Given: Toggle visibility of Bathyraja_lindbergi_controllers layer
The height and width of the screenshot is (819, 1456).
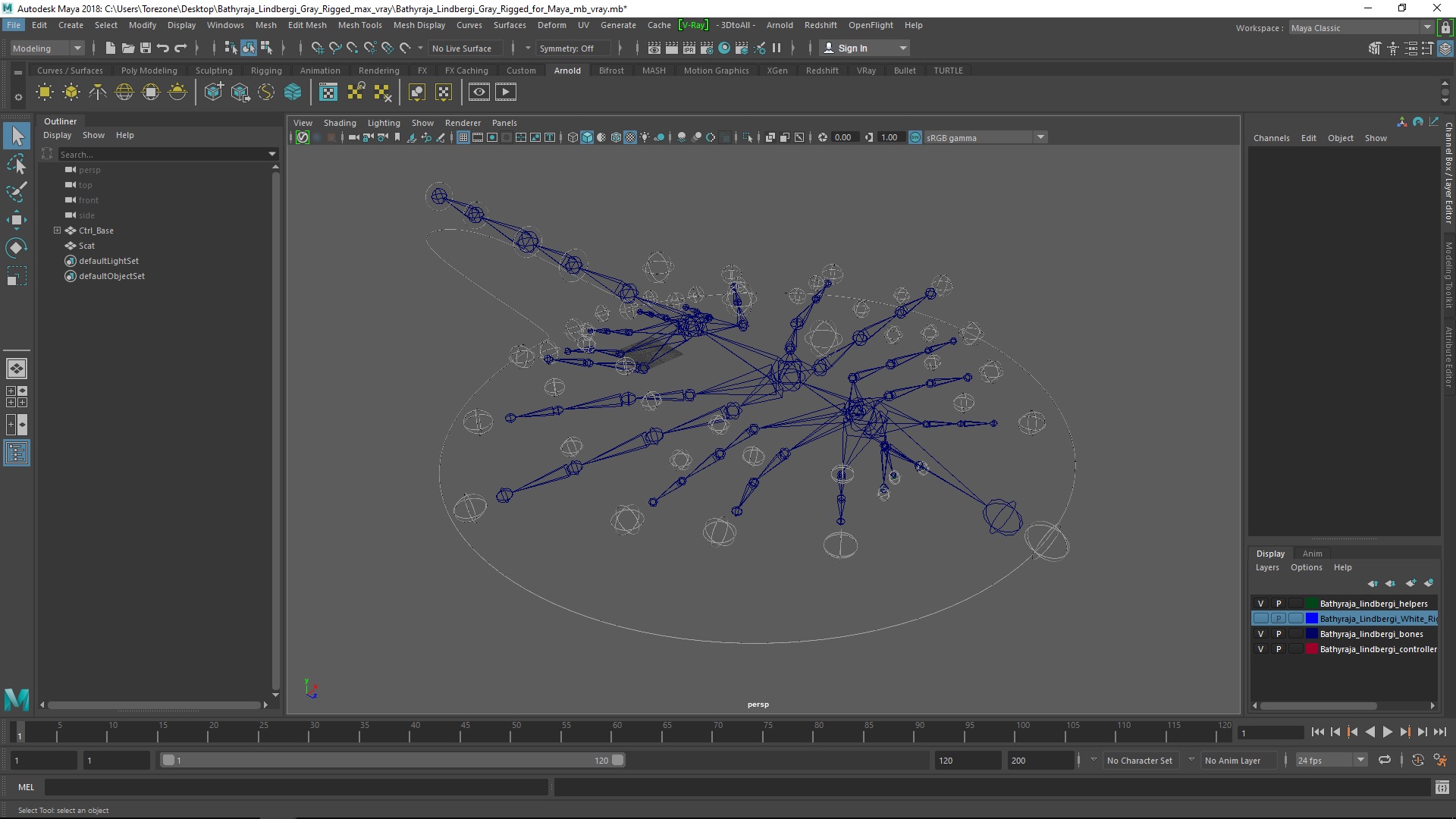Looking at the screenshot, I should click(x=1260, y=648).
